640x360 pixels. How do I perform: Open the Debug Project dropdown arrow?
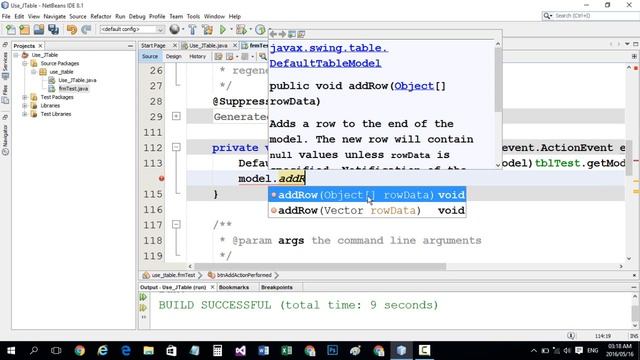tap(250, 29)
